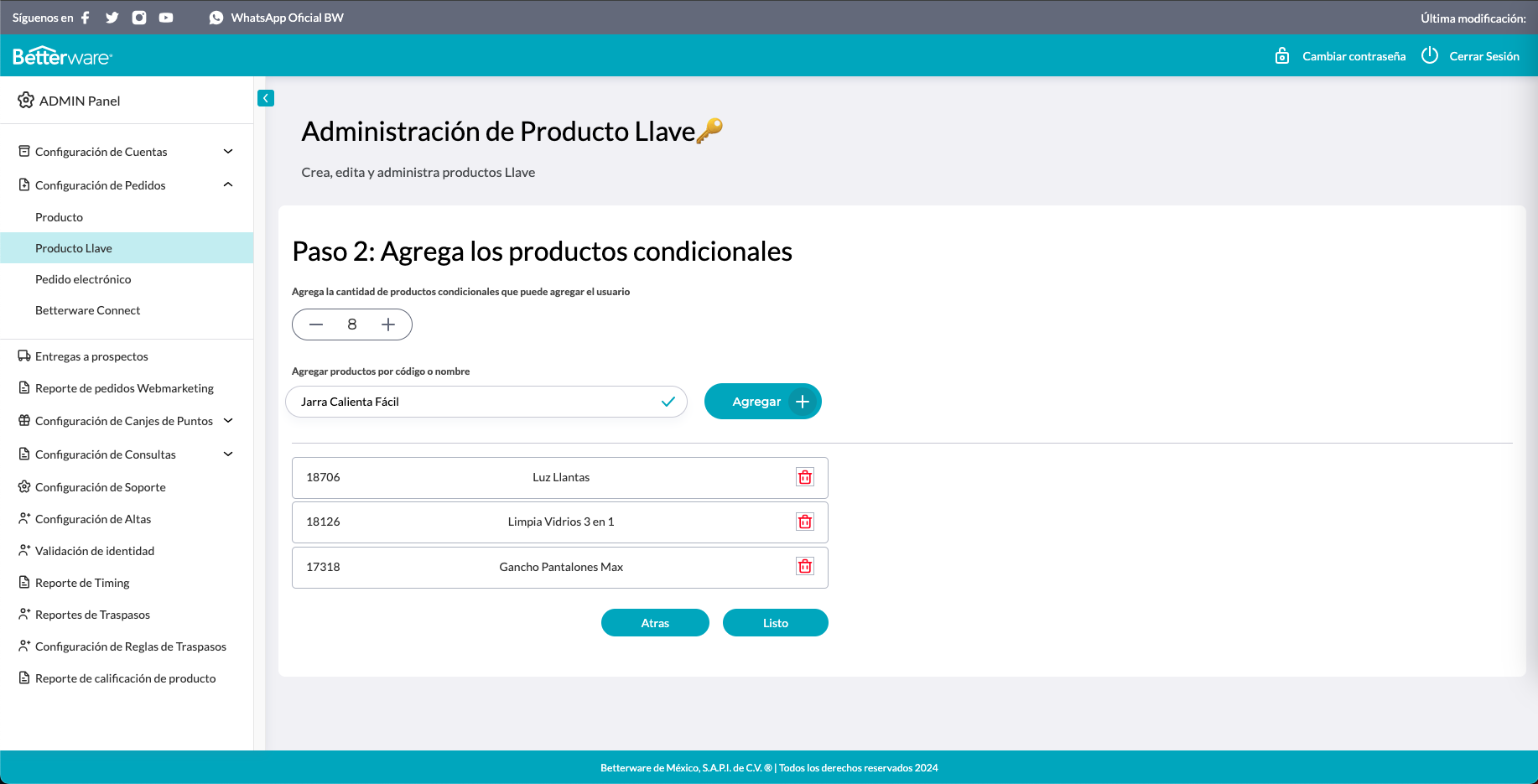Image resolution: width=1538 pixels, height=784 pixels.
Task: Expand Configuración de Canjes de Puntos
Action: click(228, 421)
